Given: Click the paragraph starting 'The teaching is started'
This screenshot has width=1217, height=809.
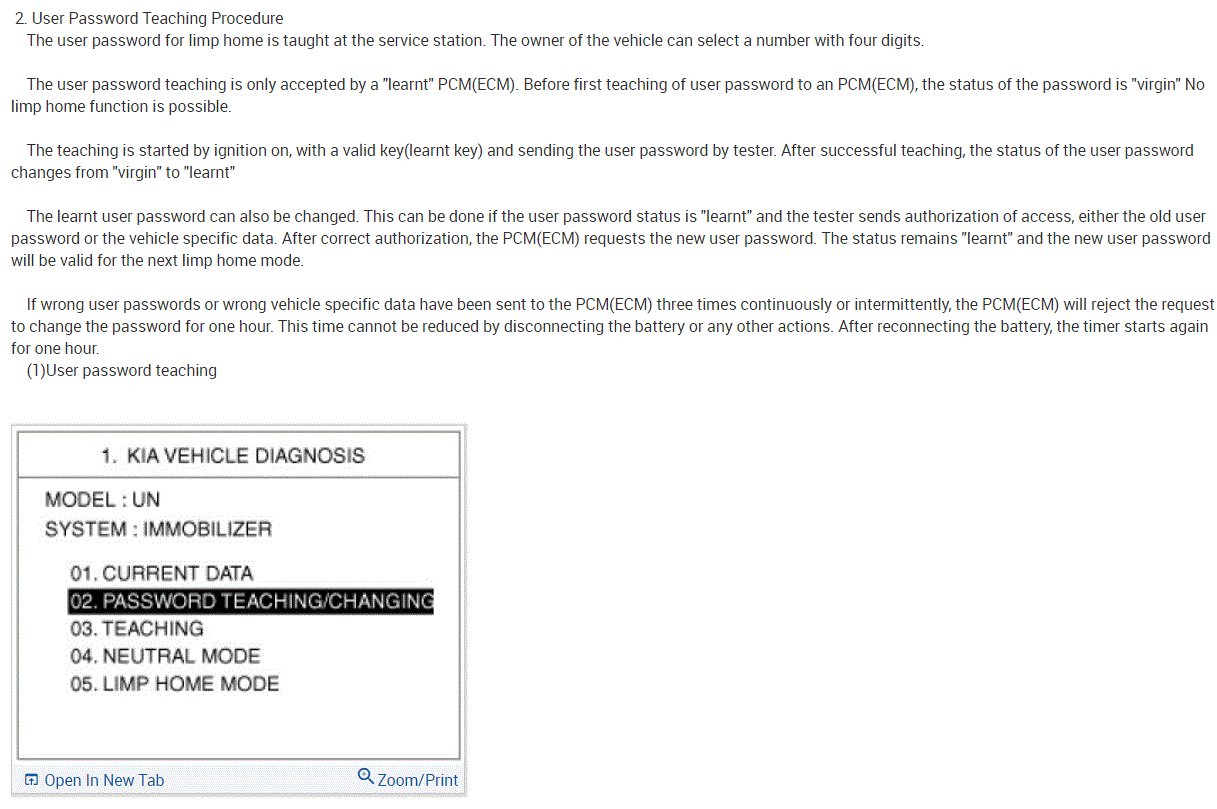Looking at the screenshot, I should 602,161.
